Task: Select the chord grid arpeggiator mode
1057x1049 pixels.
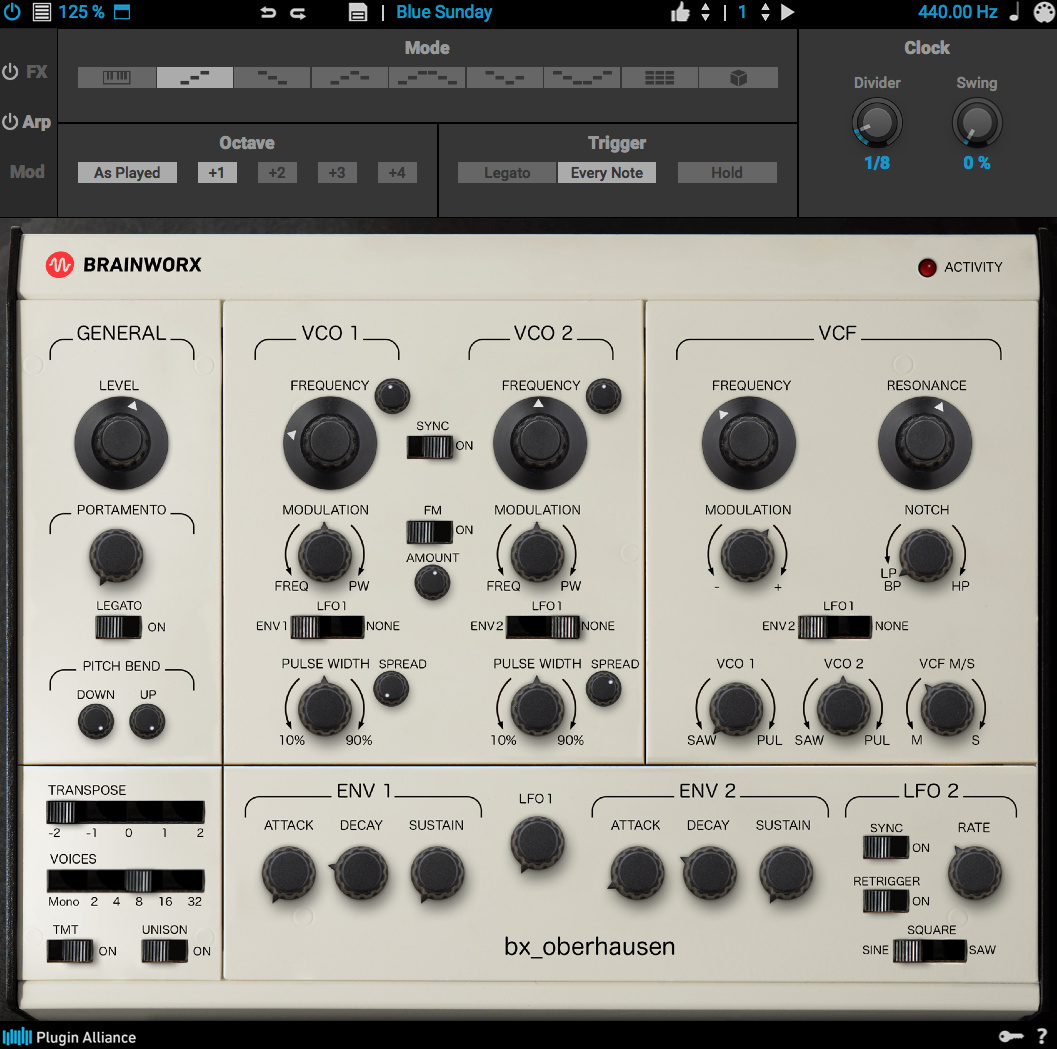Action: (x=660, y=78)
